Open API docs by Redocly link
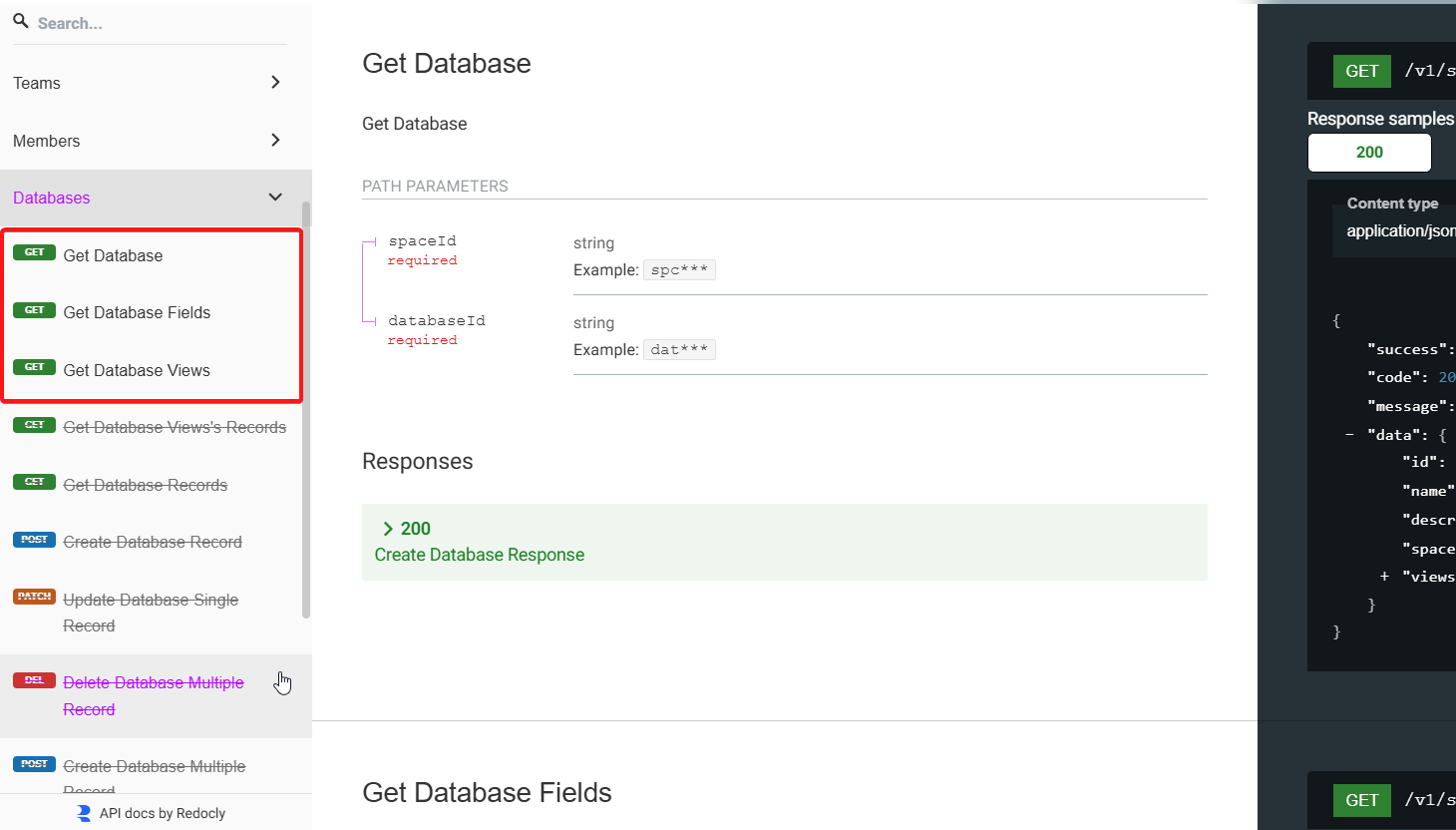1456x830 pixels. pos(162,814)
